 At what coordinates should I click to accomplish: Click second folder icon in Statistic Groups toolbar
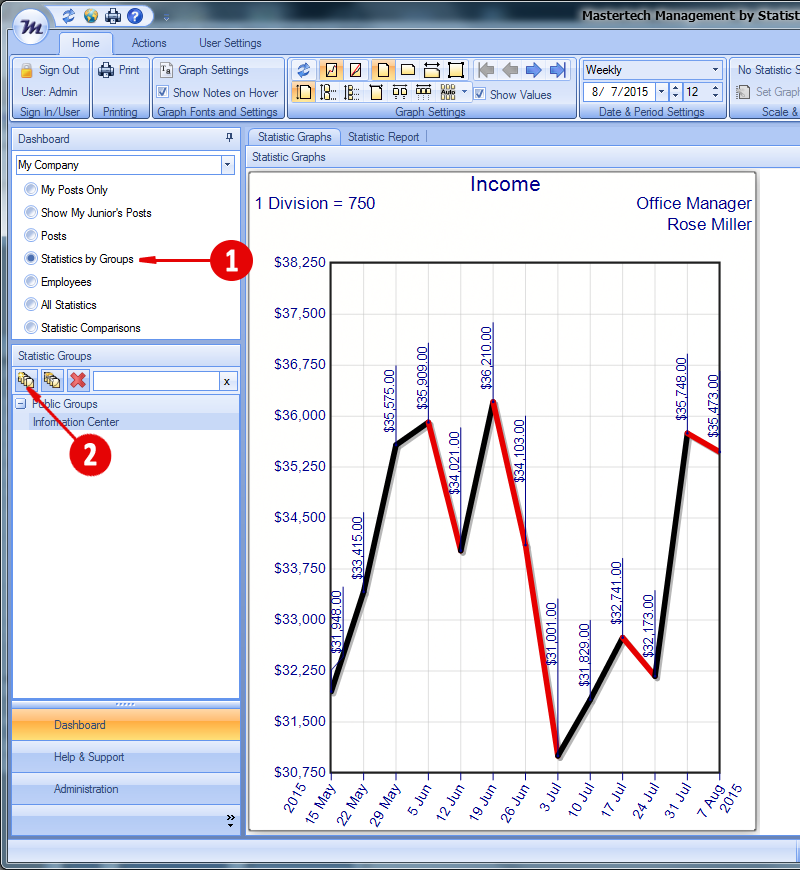tap(52, 381)
